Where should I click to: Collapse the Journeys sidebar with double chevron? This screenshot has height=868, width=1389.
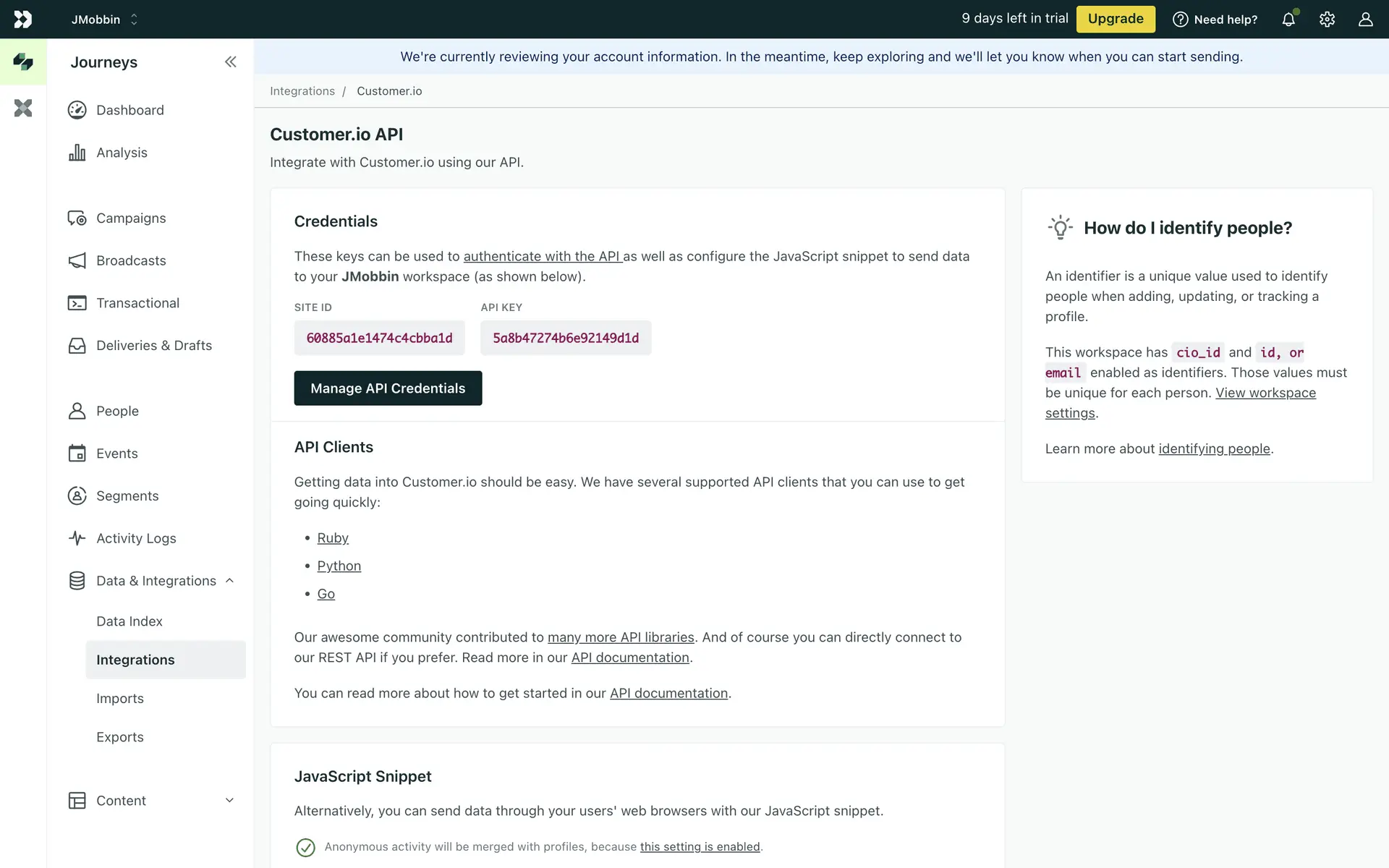tap(230, 62)
